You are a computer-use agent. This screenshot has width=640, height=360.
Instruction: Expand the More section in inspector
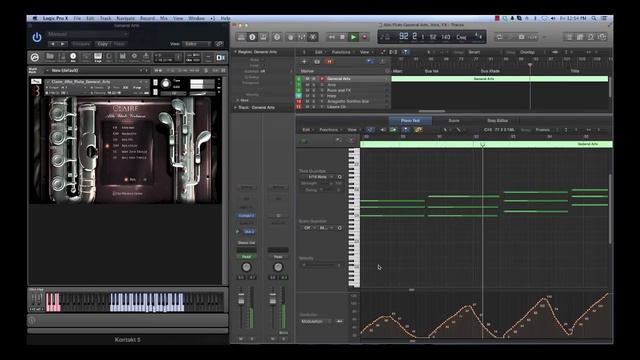click(238, 100)
